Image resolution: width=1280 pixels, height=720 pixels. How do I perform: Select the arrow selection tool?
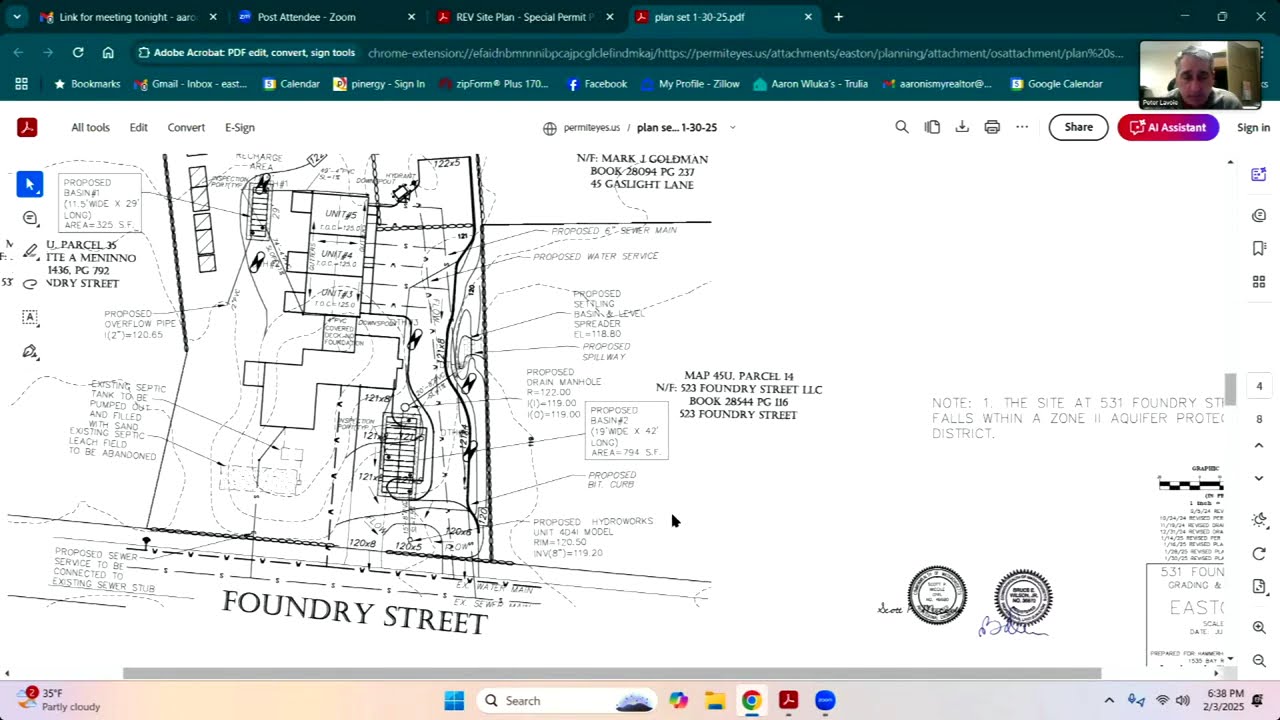pos(30,184)
